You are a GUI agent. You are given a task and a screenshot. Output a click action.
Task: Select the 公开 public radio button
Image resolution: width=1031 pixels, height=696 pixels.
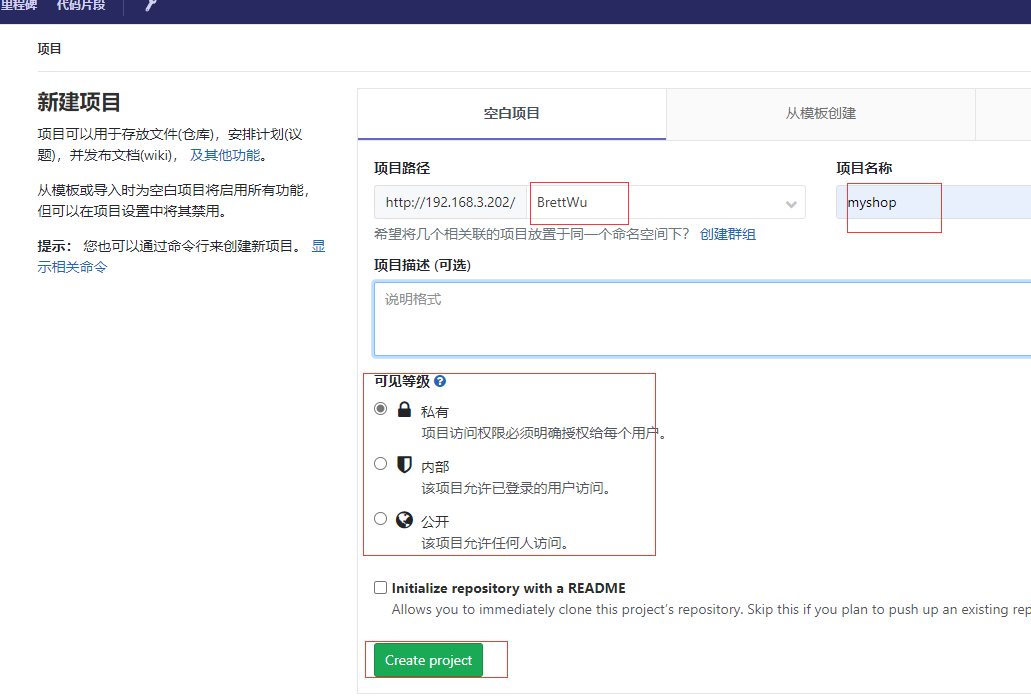tap(380, 519)
